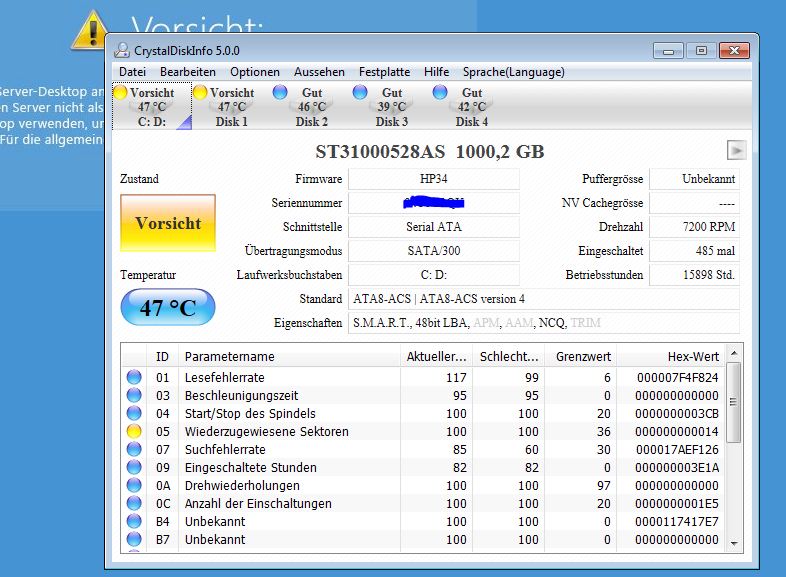Select the C: D: disk tab

(152, 107)
